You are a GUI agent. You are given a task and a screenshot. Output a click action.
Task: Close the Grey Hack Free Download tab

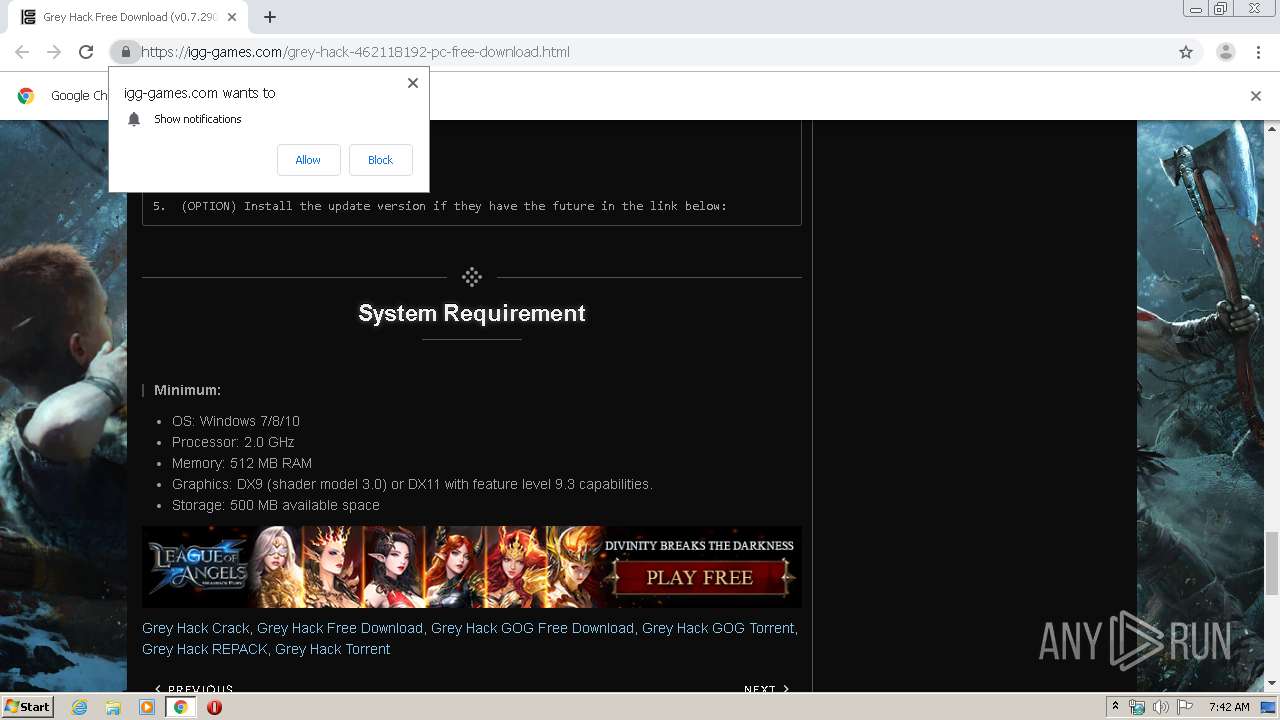232,17
